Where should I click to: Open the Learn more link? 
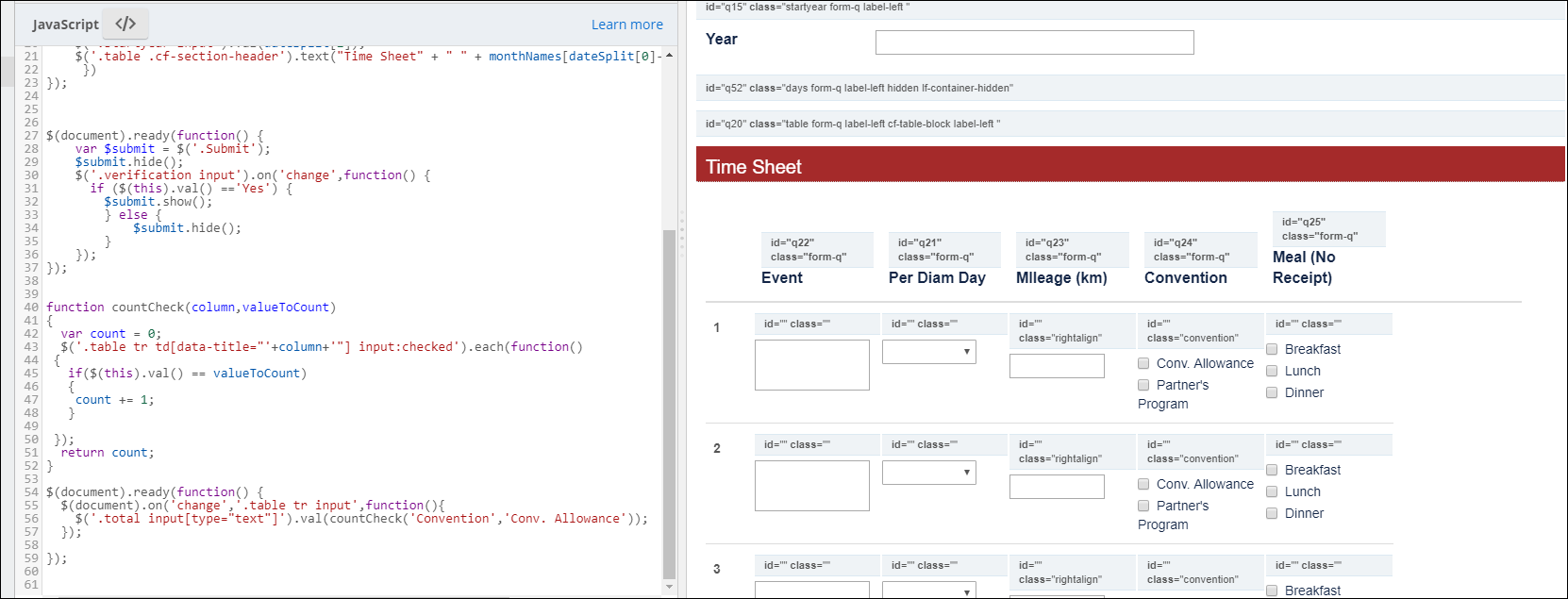627,25
